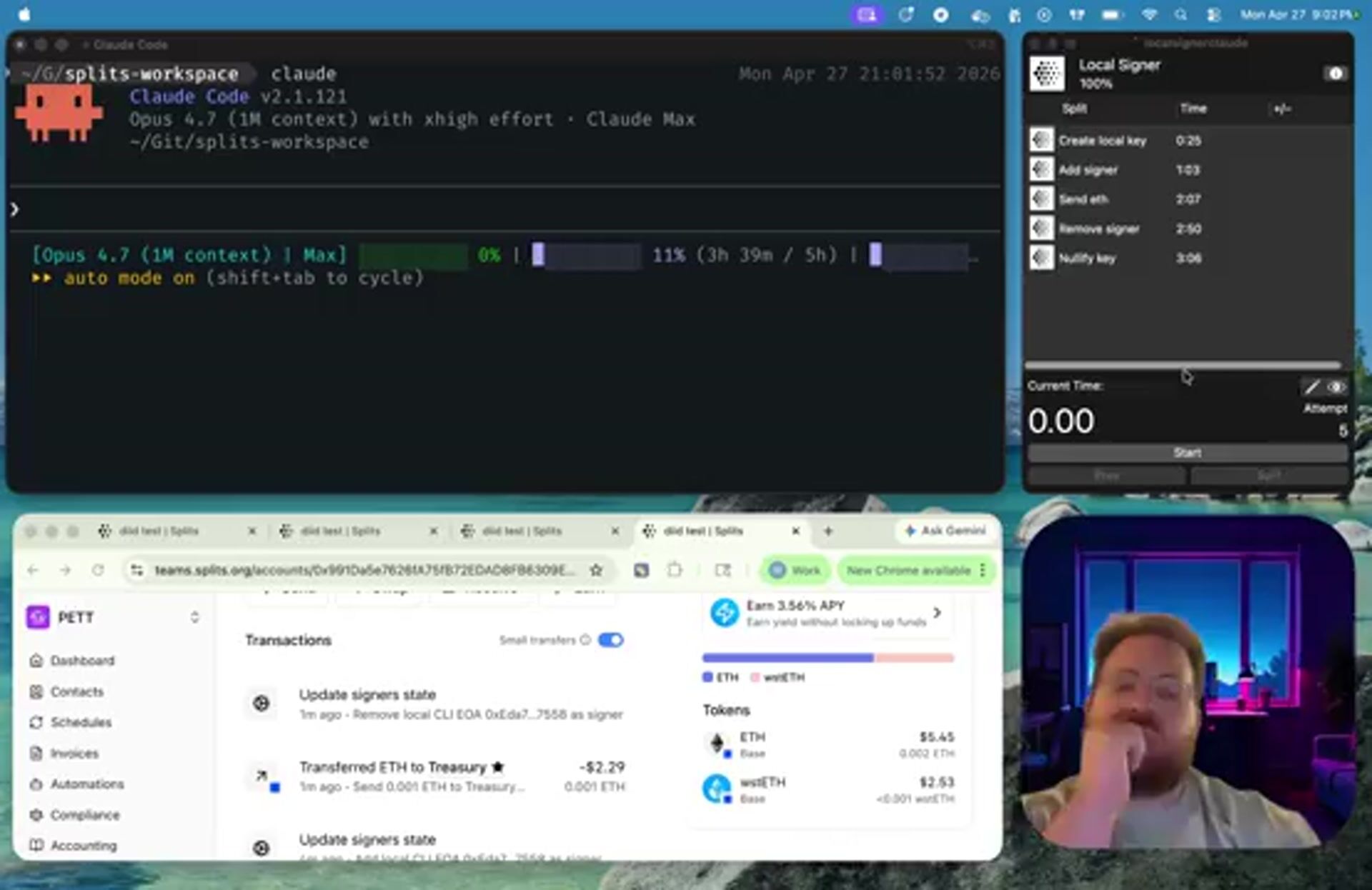Click the info button in Local Signer header
1372x890 pixels.
click(1335, 74)
